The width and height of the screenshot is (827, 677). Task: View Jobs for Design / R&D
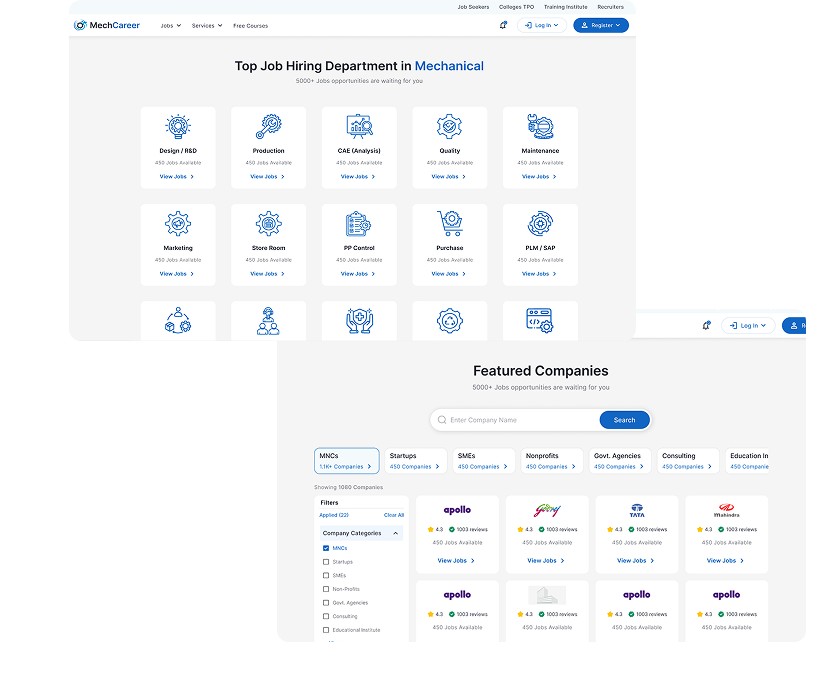pyautogui.click(x=177, y=177)
